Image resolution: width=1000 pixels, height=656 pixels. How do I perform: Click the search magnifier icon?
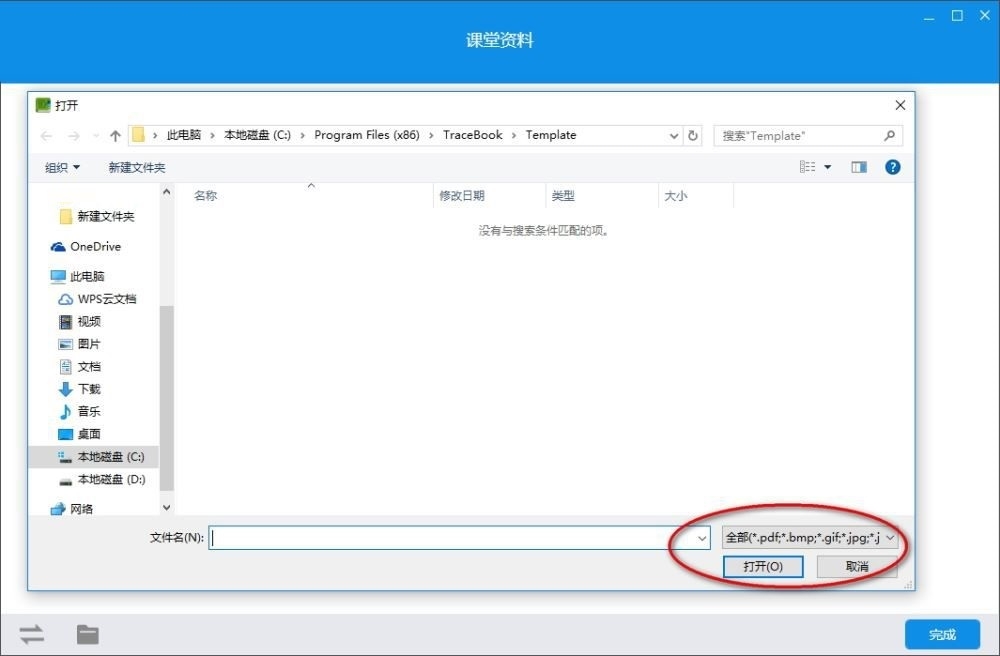click(890, 135)
